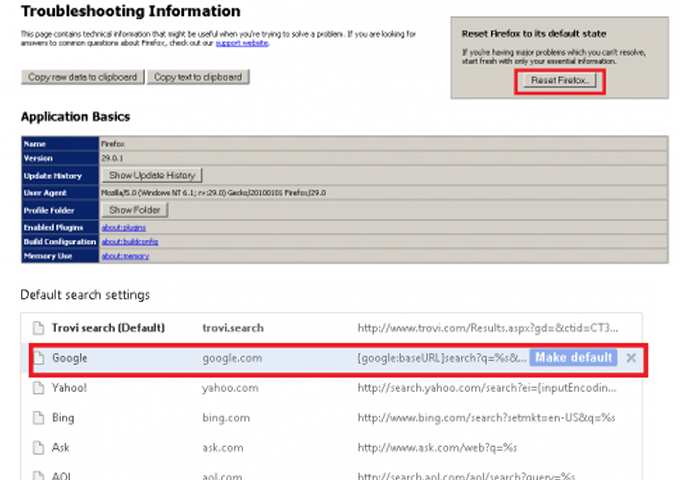The height and width of the screenshot is (480, 680).
Task: Click 'Reset Firefox to its default state' heading
Action: (534, 33)
